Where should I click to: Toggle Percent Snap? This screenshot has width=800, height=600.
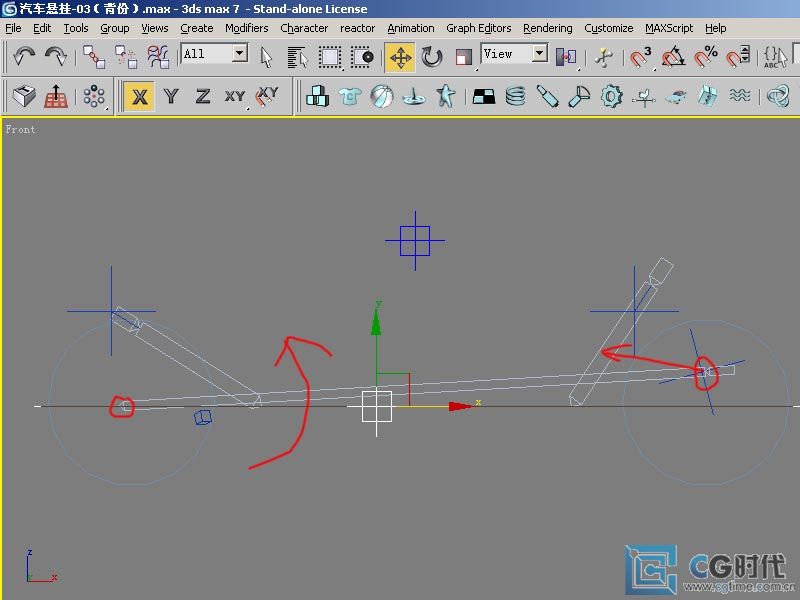point(707,57)
